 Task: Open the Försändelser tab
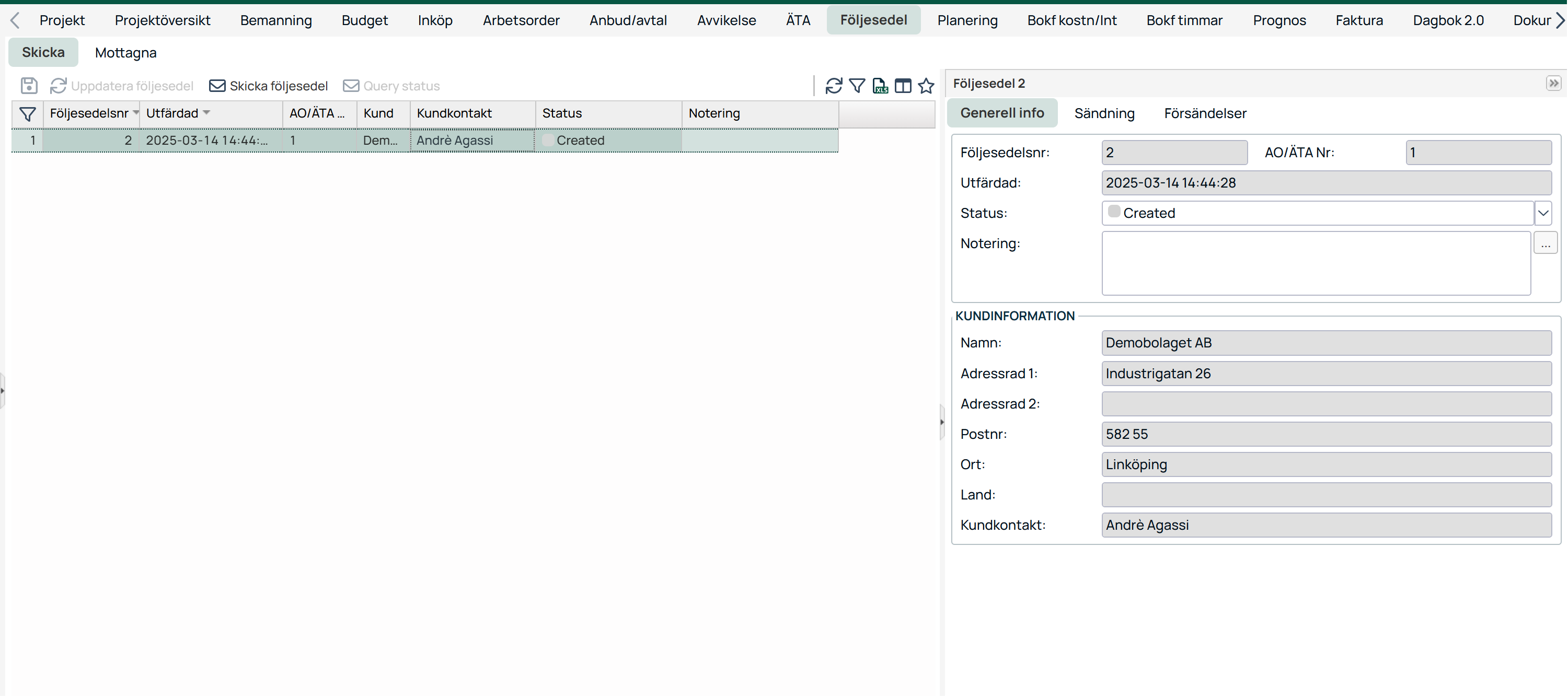click(1205, 113)
